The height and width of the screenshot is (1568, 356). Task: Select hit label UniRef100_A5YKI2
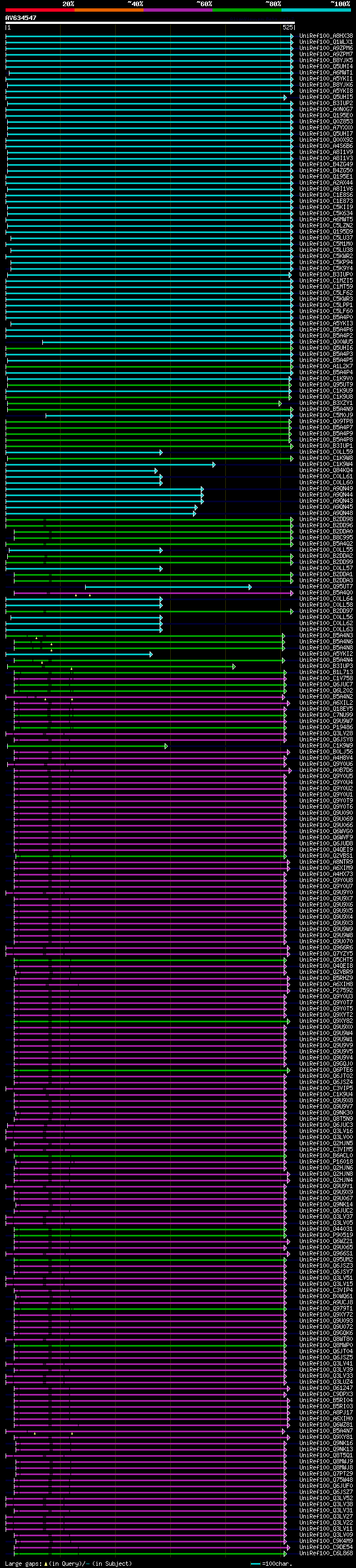pyautogui.click(x=326, y=654)
